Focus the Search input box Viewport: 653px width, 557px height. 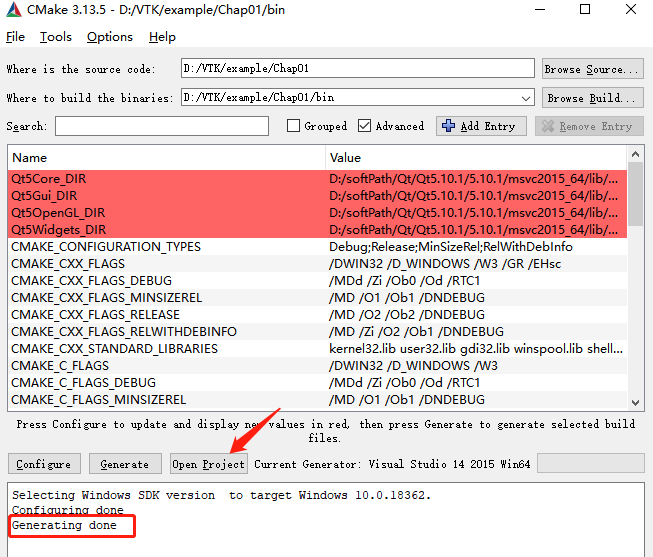pyautogui.click(x=162, y=126)
